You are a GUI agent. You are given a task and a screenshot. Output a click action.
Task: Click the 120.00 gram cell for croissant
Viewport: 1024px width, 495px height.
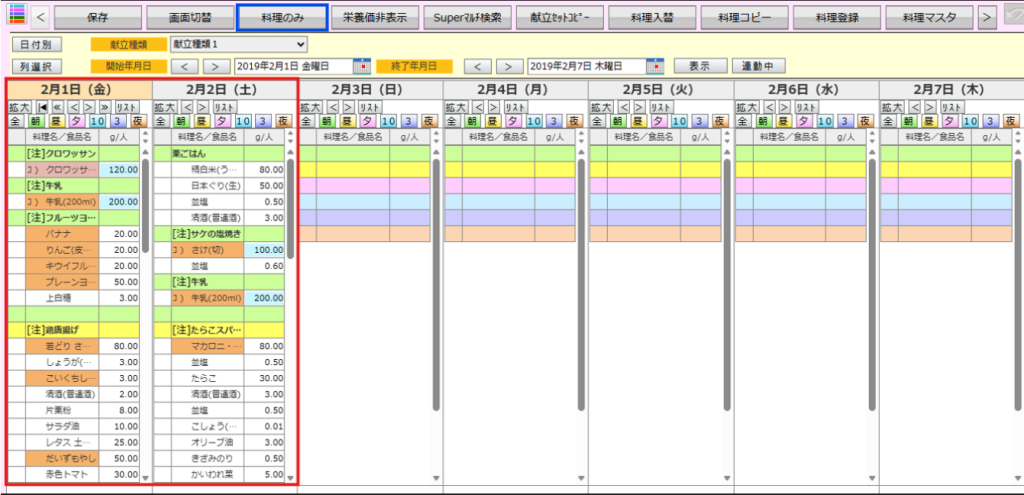pyautogui.click(x=120, y=170)
